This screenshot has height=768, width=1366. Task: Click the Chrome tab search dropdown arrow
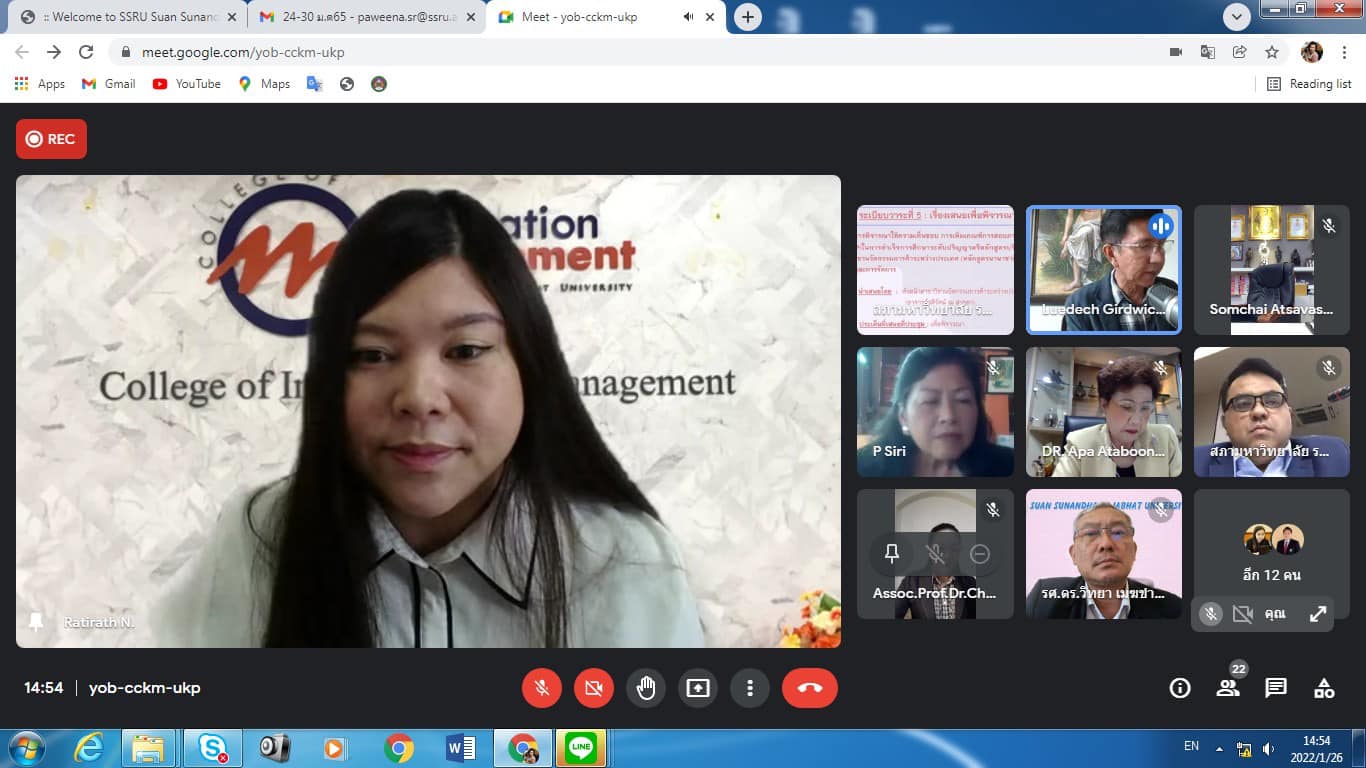pos(1237,17)
